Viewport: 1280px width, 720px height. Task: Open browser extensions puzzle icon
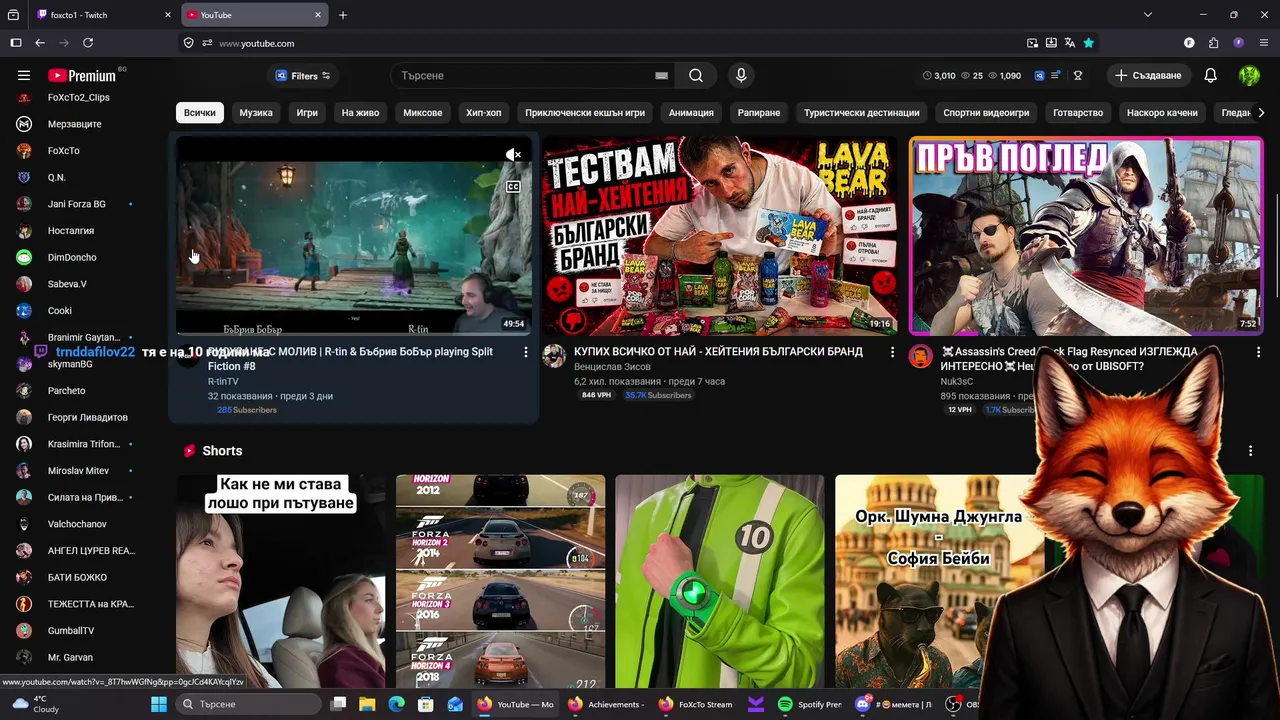pyautogui.click(x=1214, y=43)
